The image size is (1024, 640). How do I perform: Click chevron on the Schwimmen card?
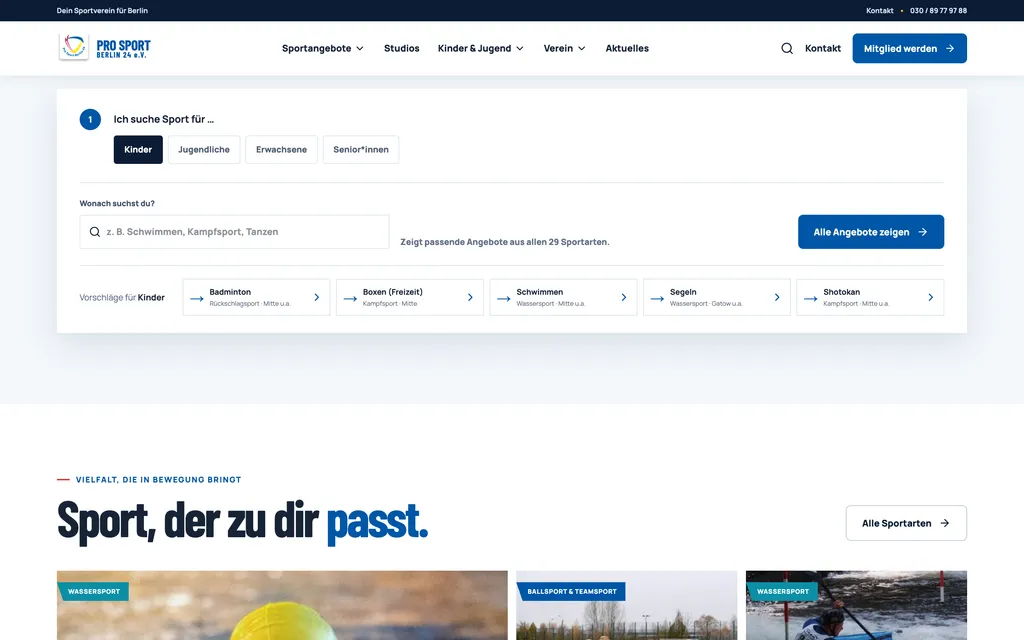[624, 297]
